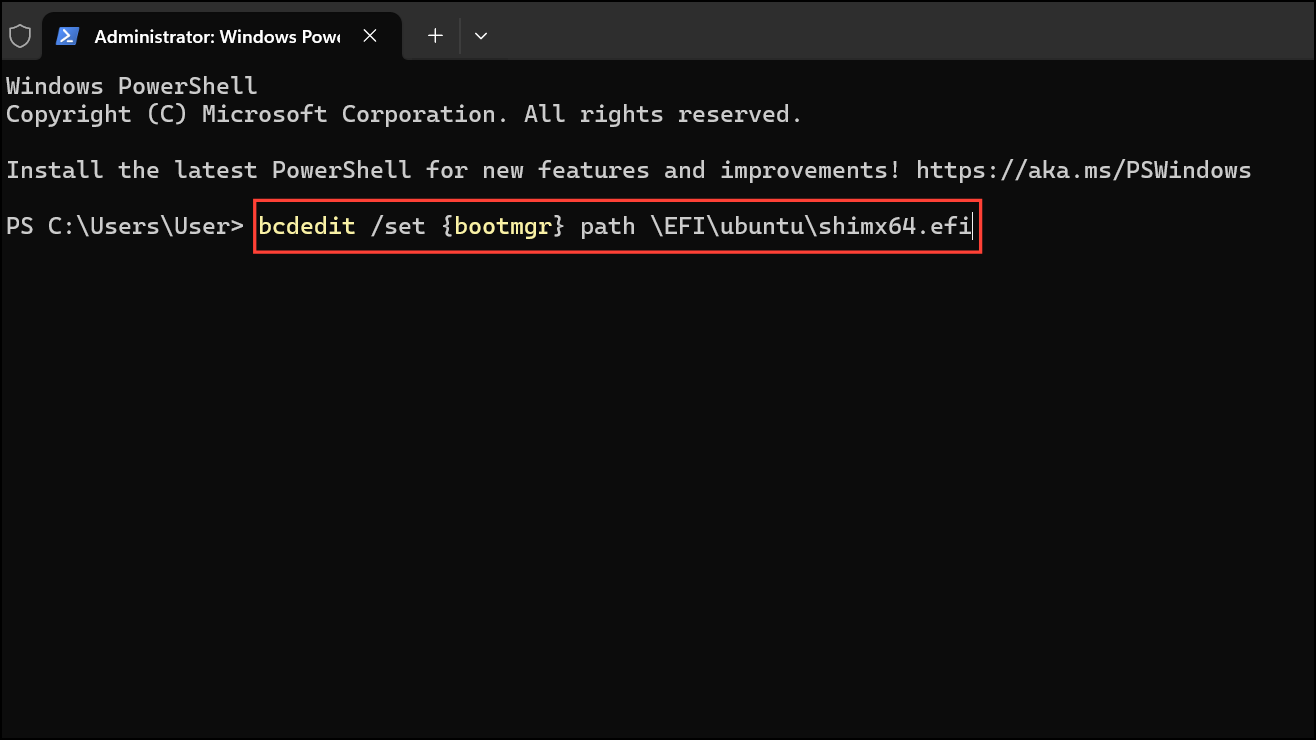Image resolution: width=1316 pixels, height=740 pixels.
Task: Click the bcdedit command text
Action: coord(306,226)
